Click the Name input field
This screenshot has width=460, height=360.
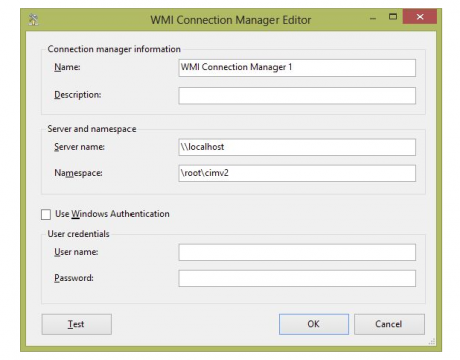click(x=297, y=68)
